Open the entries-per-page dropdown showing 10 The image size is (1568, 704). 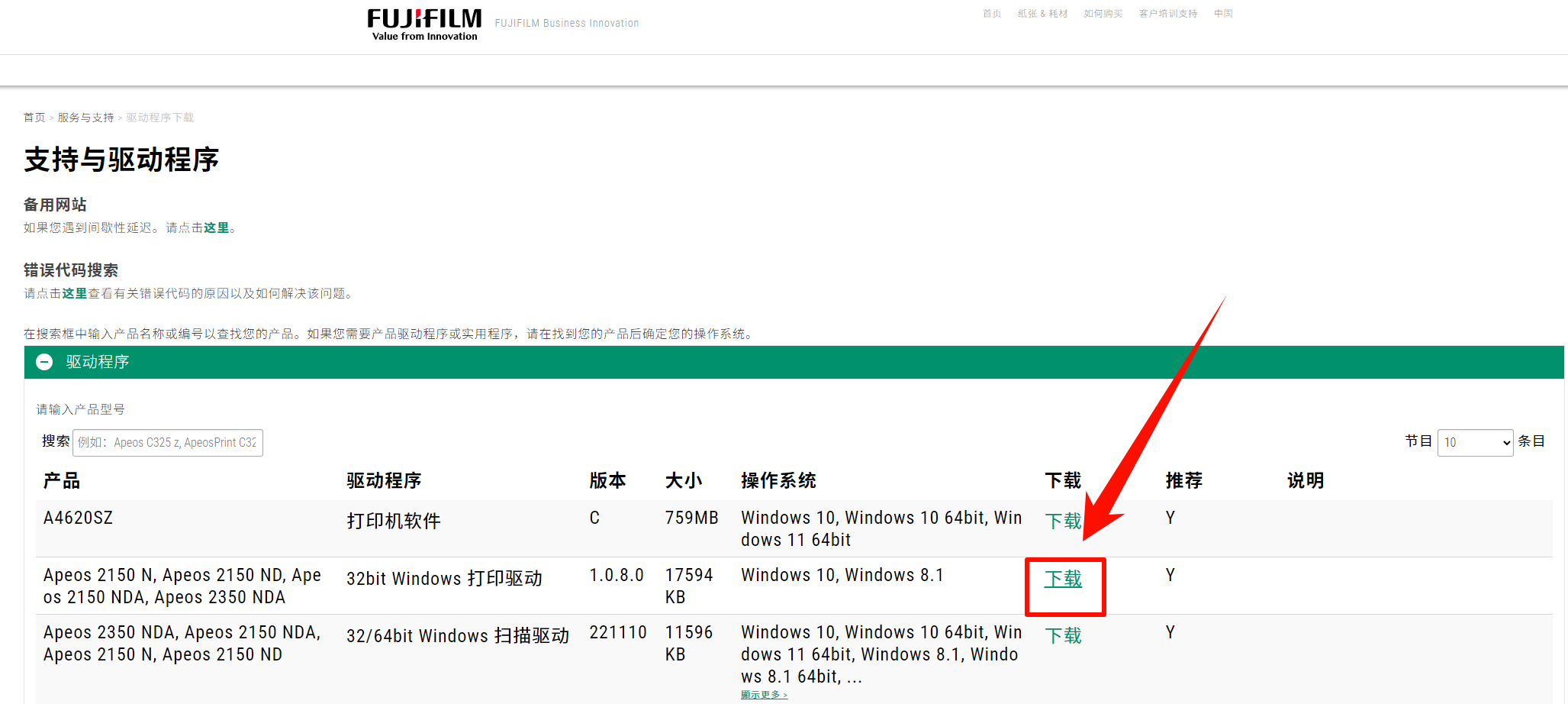1474,442
